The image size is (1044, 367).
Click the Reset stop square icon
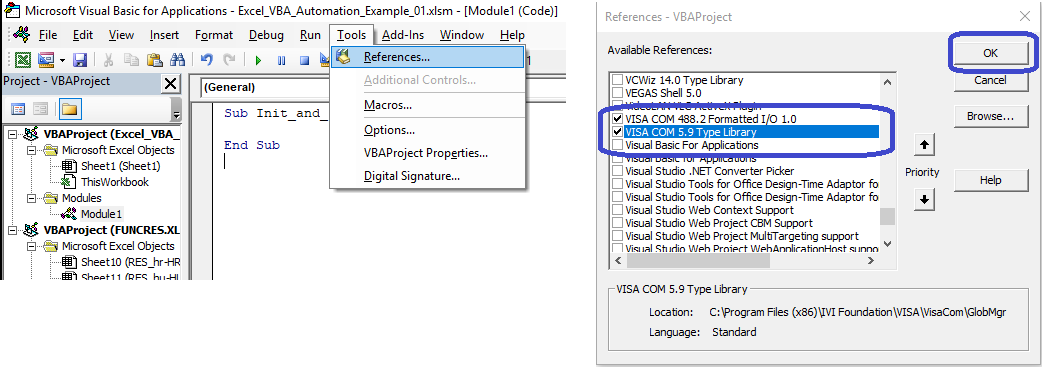click(x=304, y=61)
